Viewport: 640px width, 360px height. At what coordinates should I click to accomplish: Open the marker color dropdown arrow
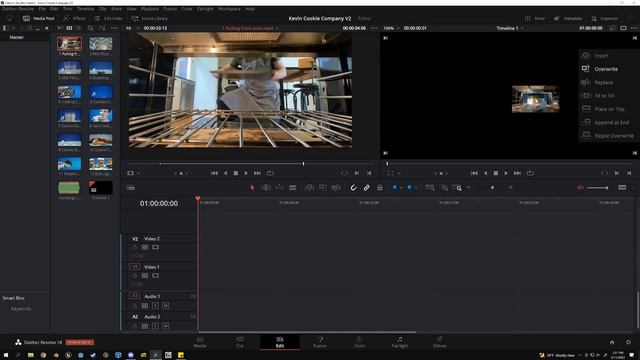(416, 188)
